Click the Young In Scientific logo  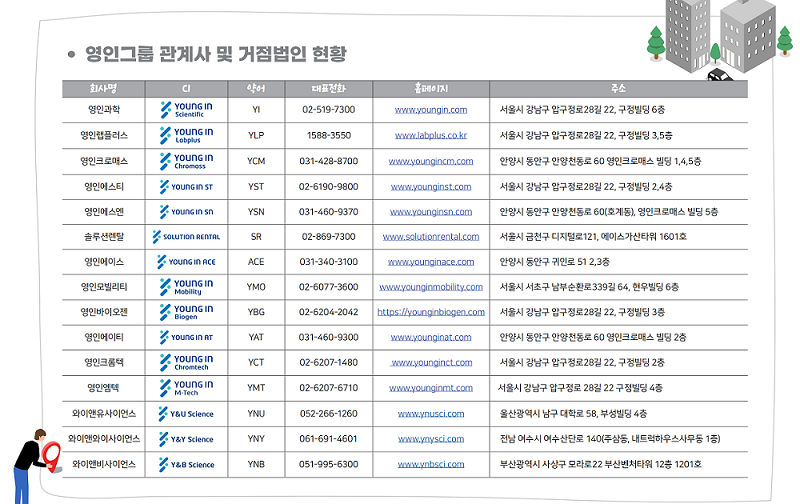(186, 109)
